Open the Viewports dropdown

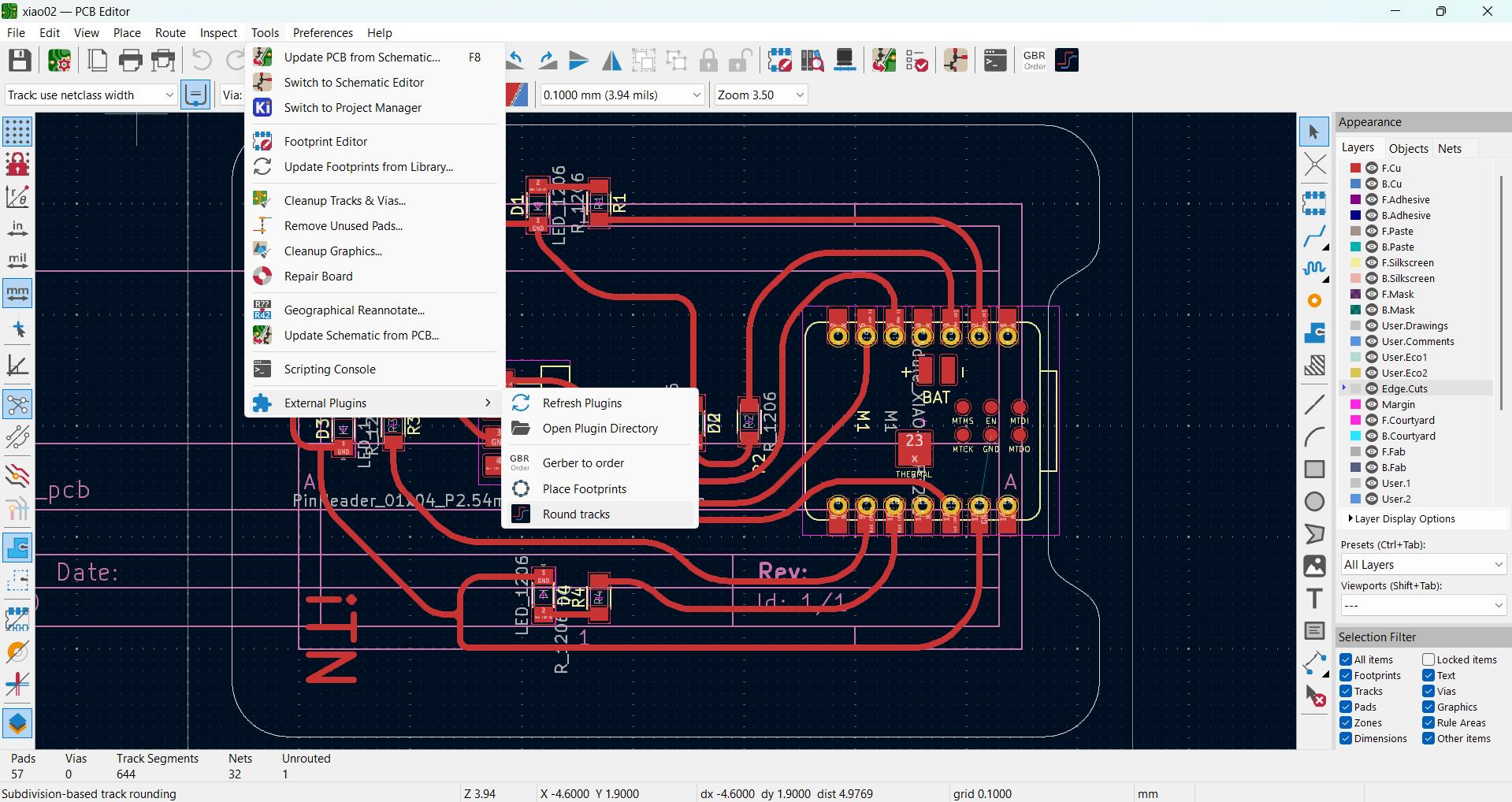pyautogui.click(x=1423, y=605)
